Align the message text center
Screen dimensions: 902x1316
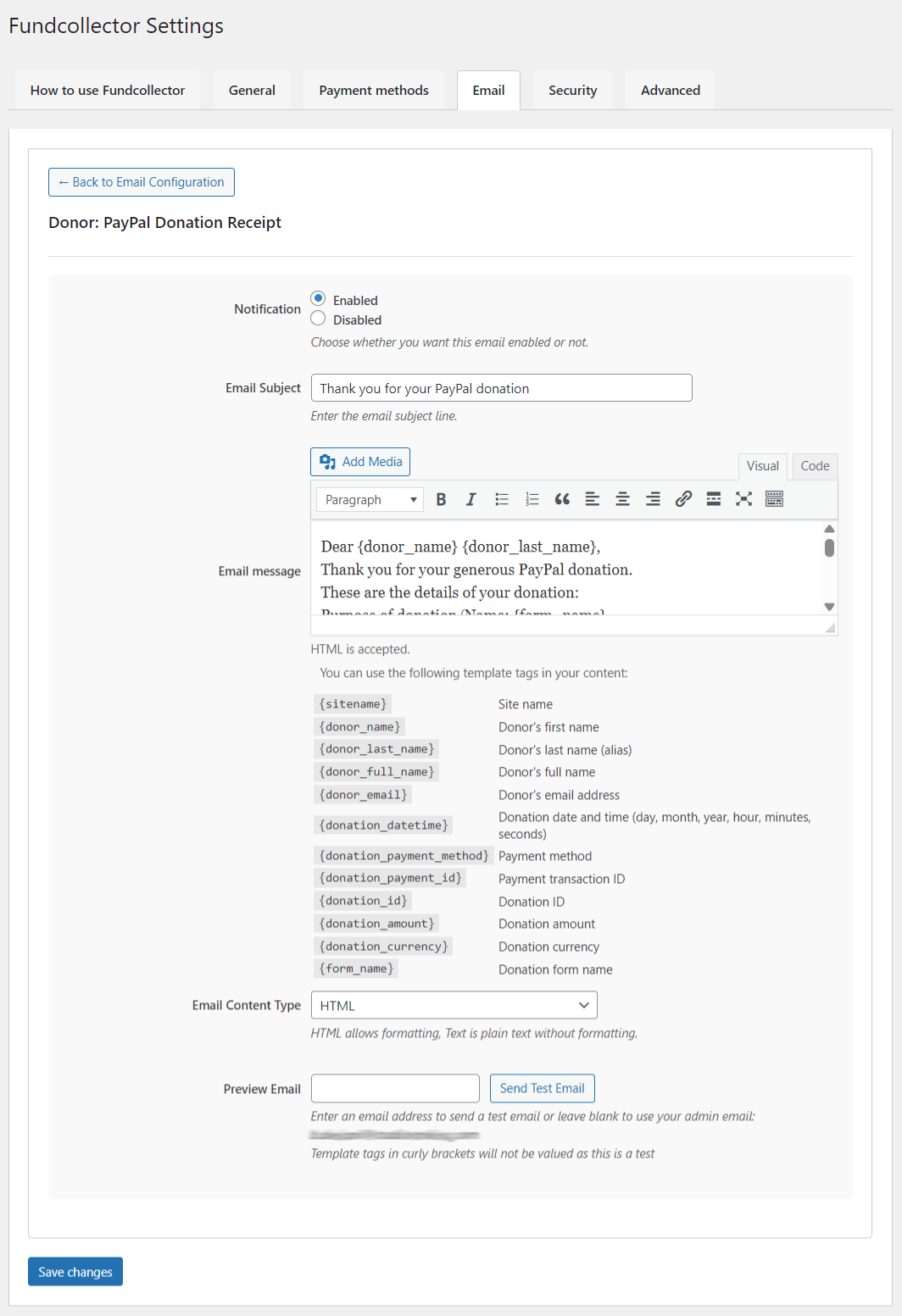point(622,499)
